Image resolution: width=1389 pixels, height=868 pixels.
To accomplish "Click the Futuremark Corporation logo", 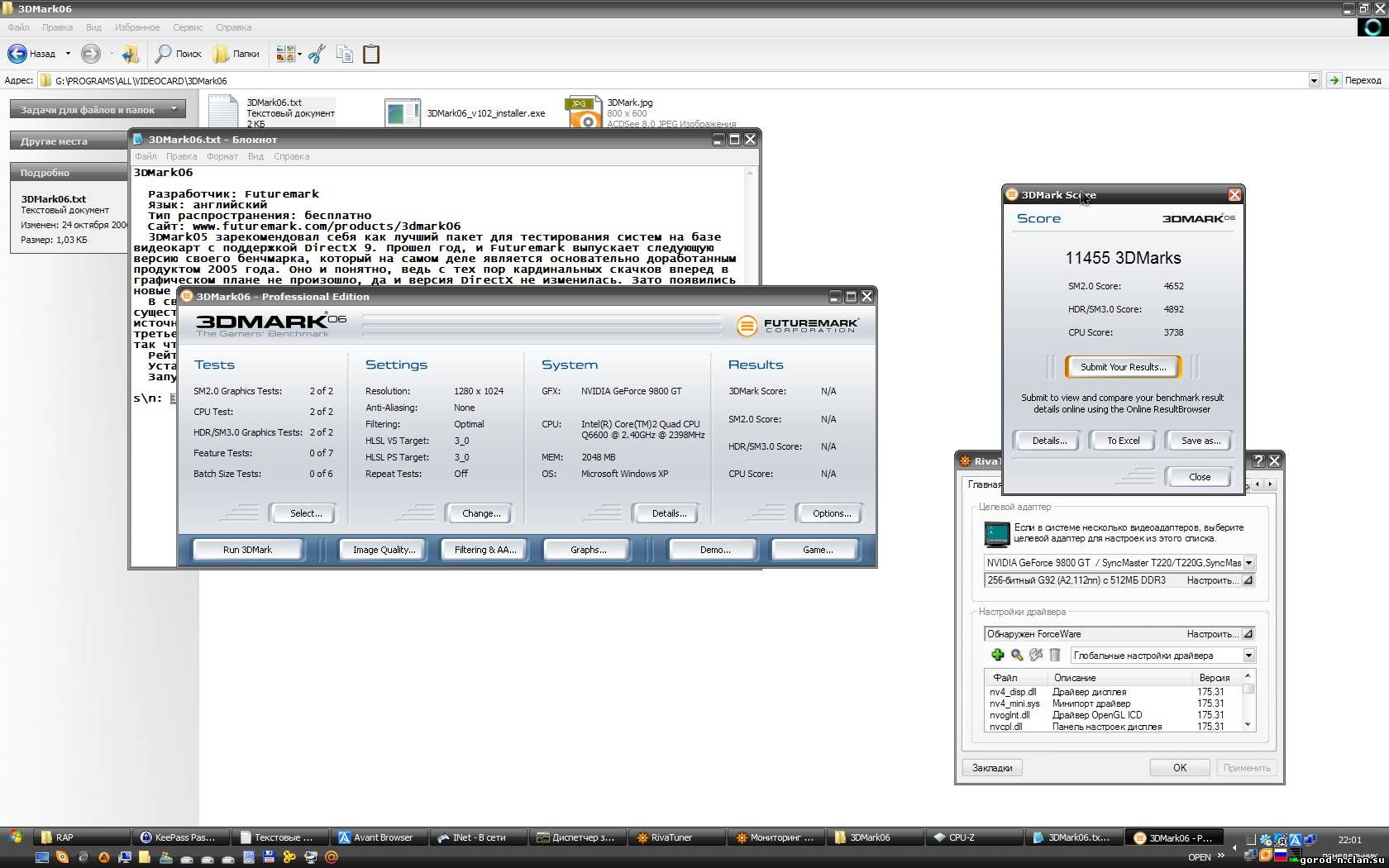I will [x=797, y=325].
